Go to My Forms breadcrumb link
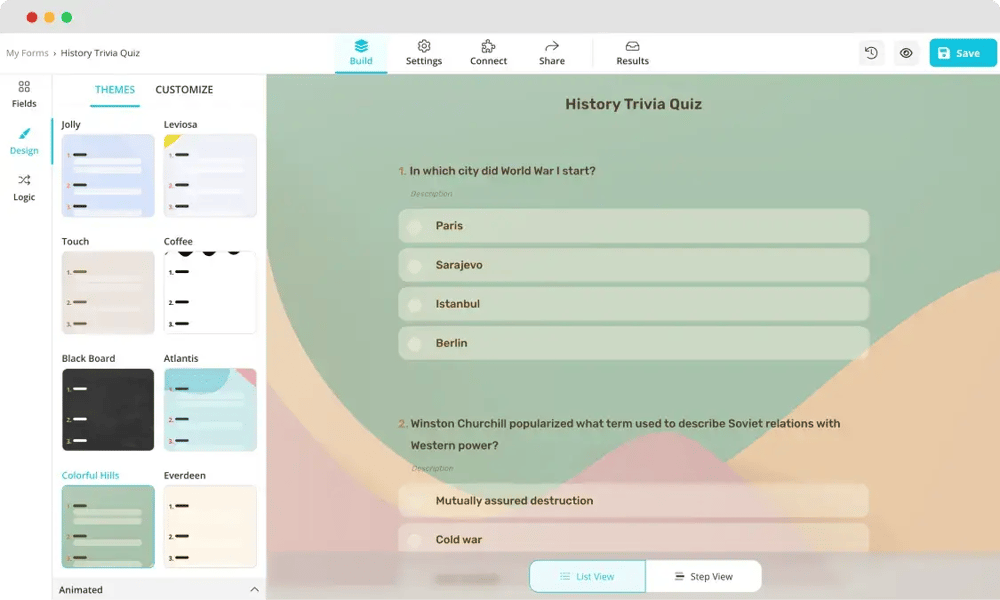 tap(27, 53)
